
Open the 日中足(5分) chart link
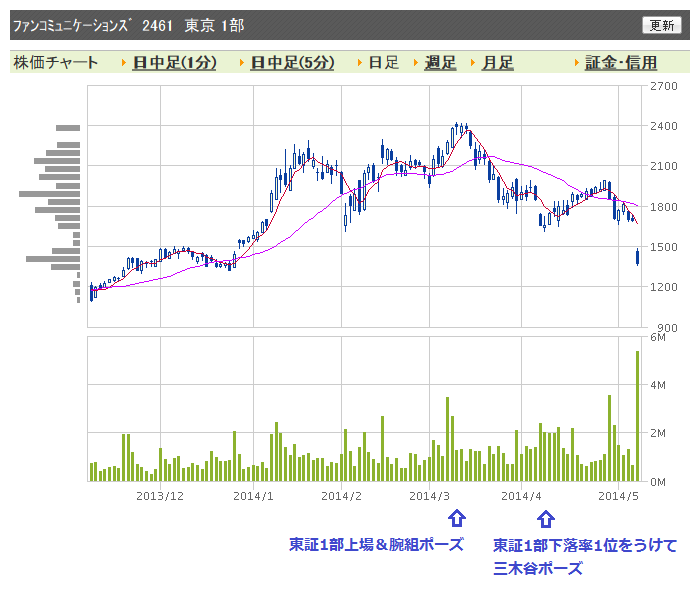point(292,63)
